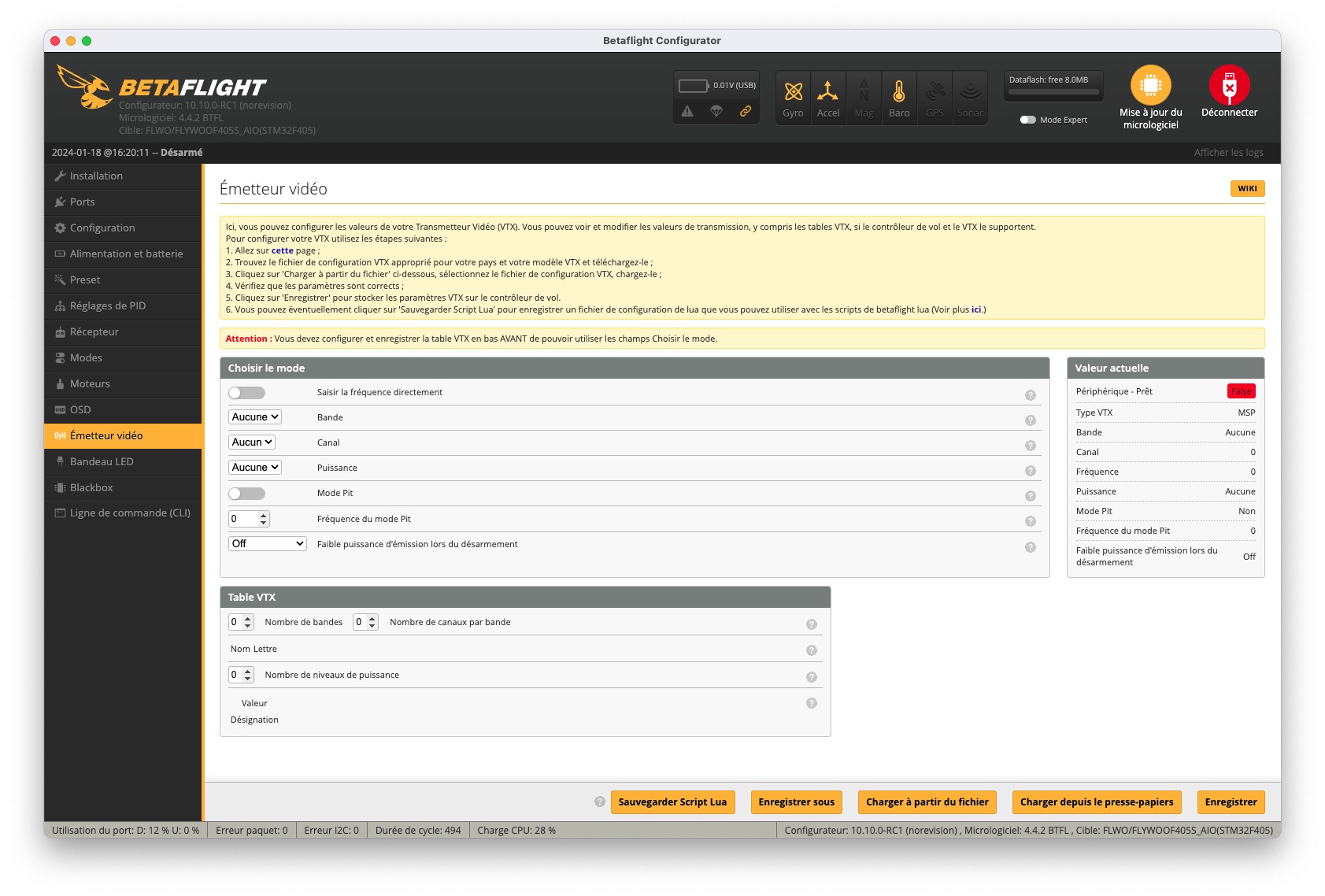Image resolution: width=1325 pixels, height=896 pixels.
Task: Show help for Puissance setting
Action: tap(1030, 471)
